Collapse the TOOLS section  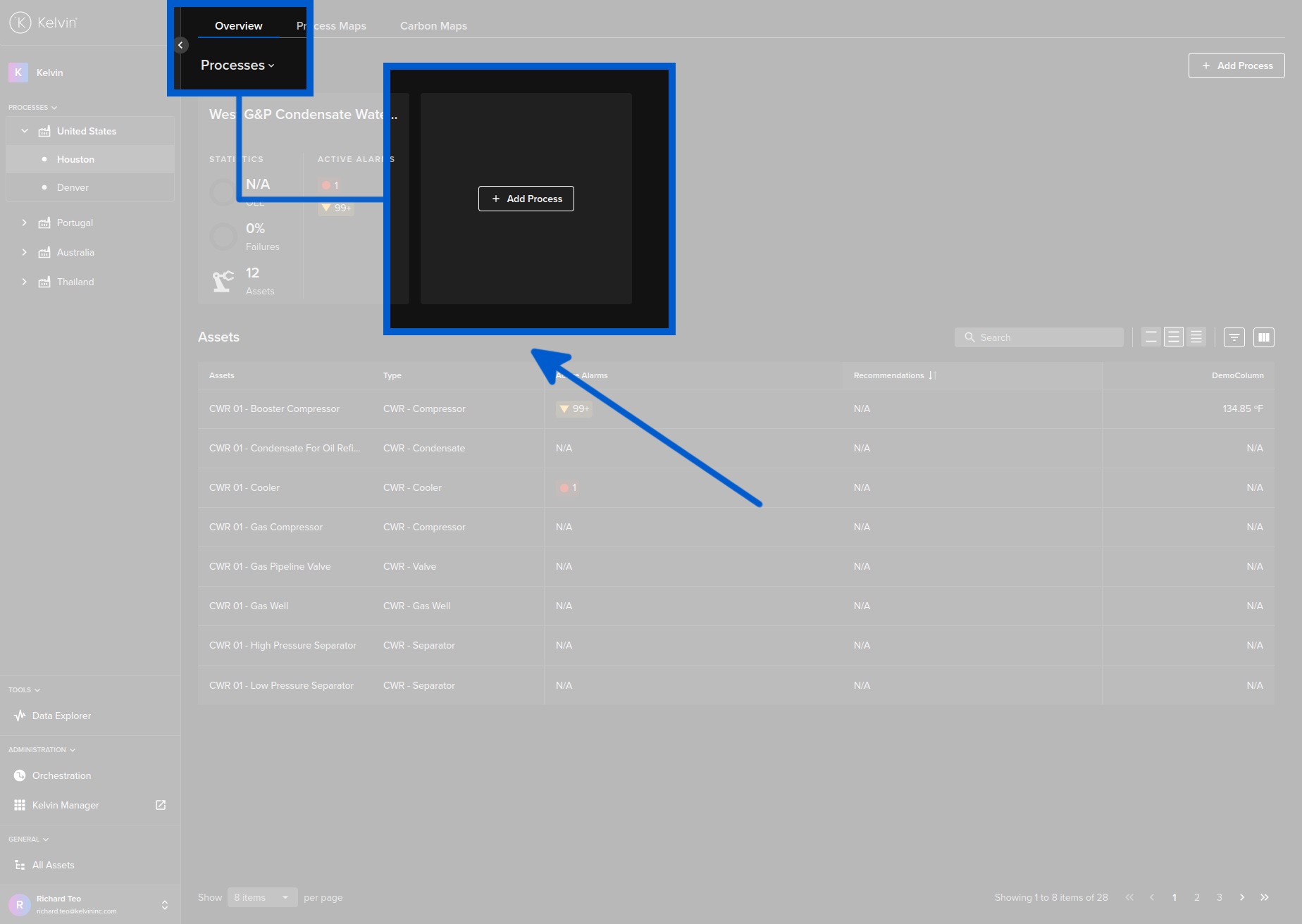point(24,689)
